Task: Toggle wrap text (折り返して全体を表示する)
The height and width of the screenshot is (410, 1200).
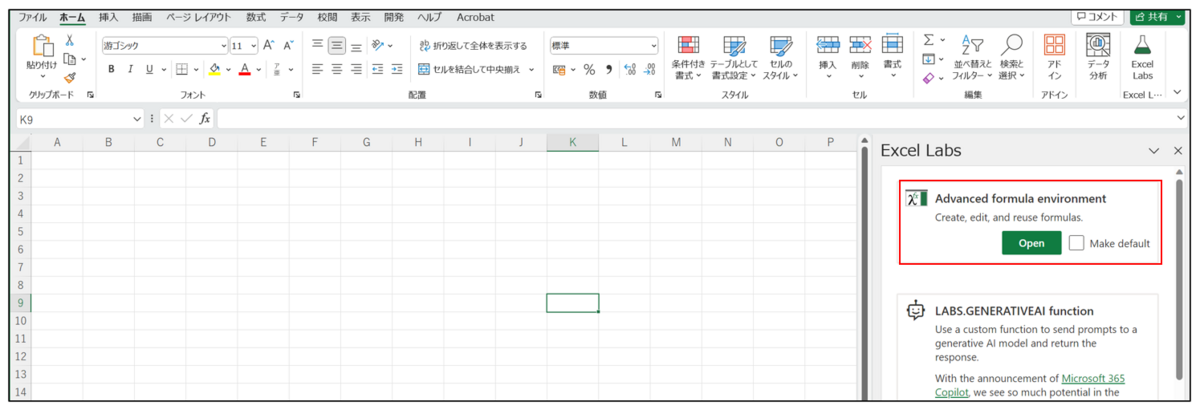Action: (x=473, y=45)
